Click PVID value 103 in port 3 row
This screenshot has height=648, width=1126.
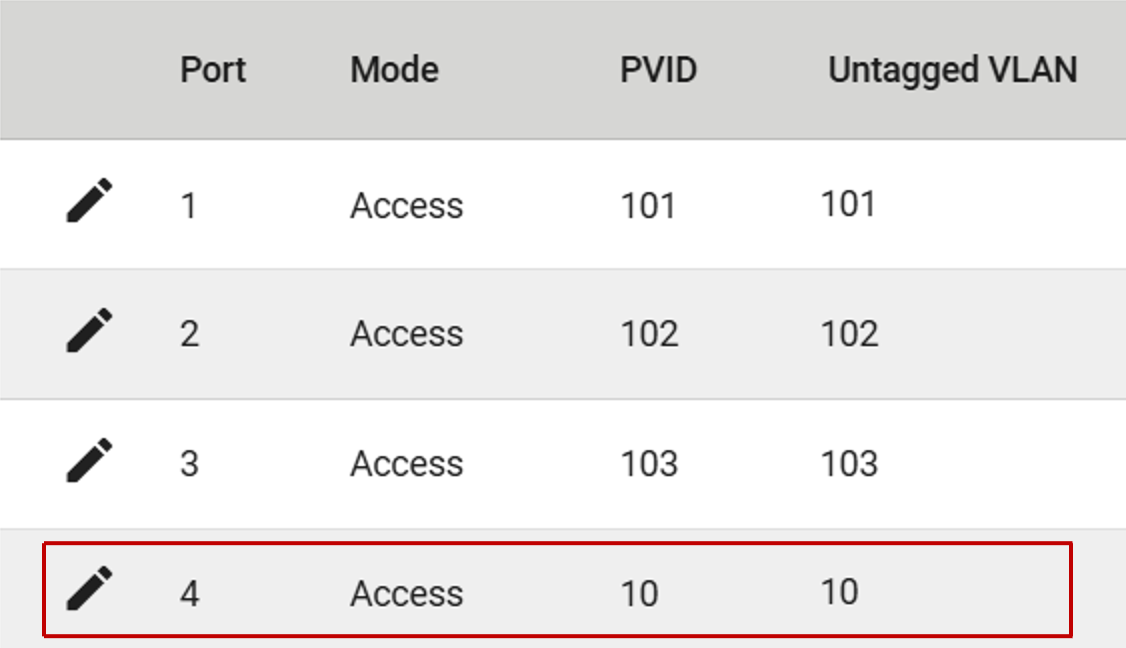coord(649,464)
